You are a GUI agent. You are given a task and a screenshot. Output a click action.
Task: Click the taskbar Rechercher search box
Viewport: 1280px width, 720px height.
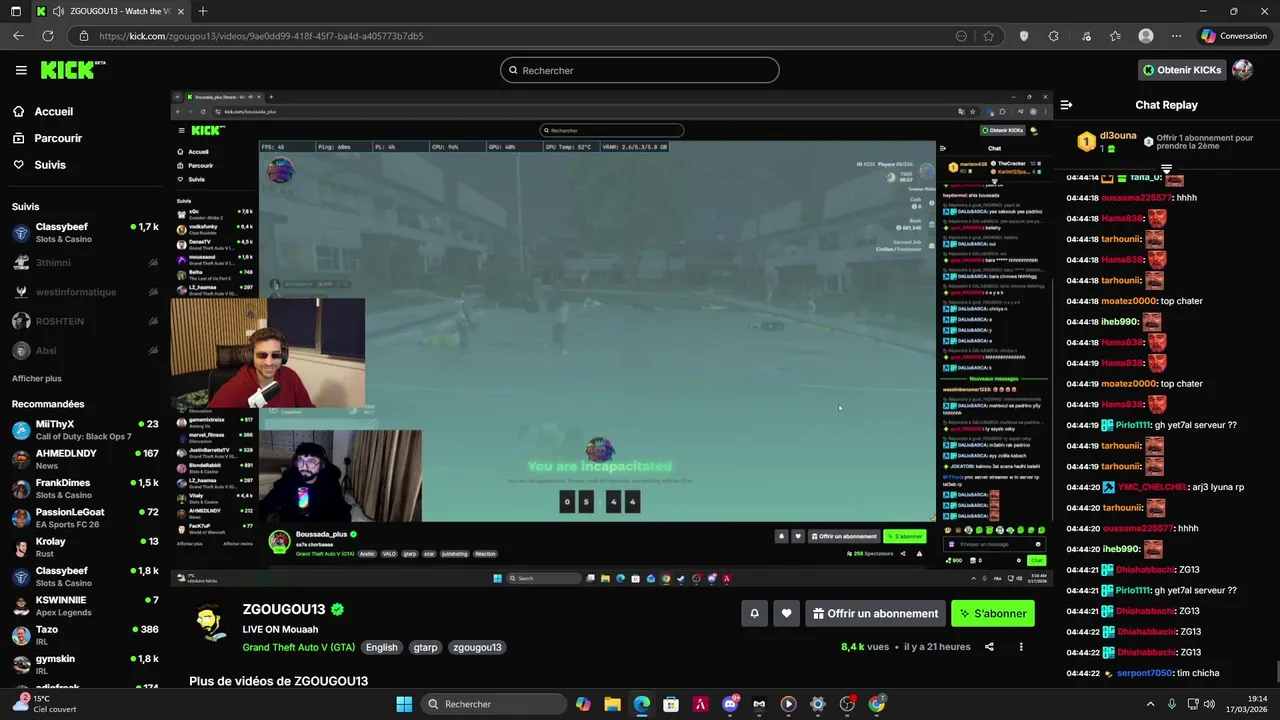click(492, 704)
